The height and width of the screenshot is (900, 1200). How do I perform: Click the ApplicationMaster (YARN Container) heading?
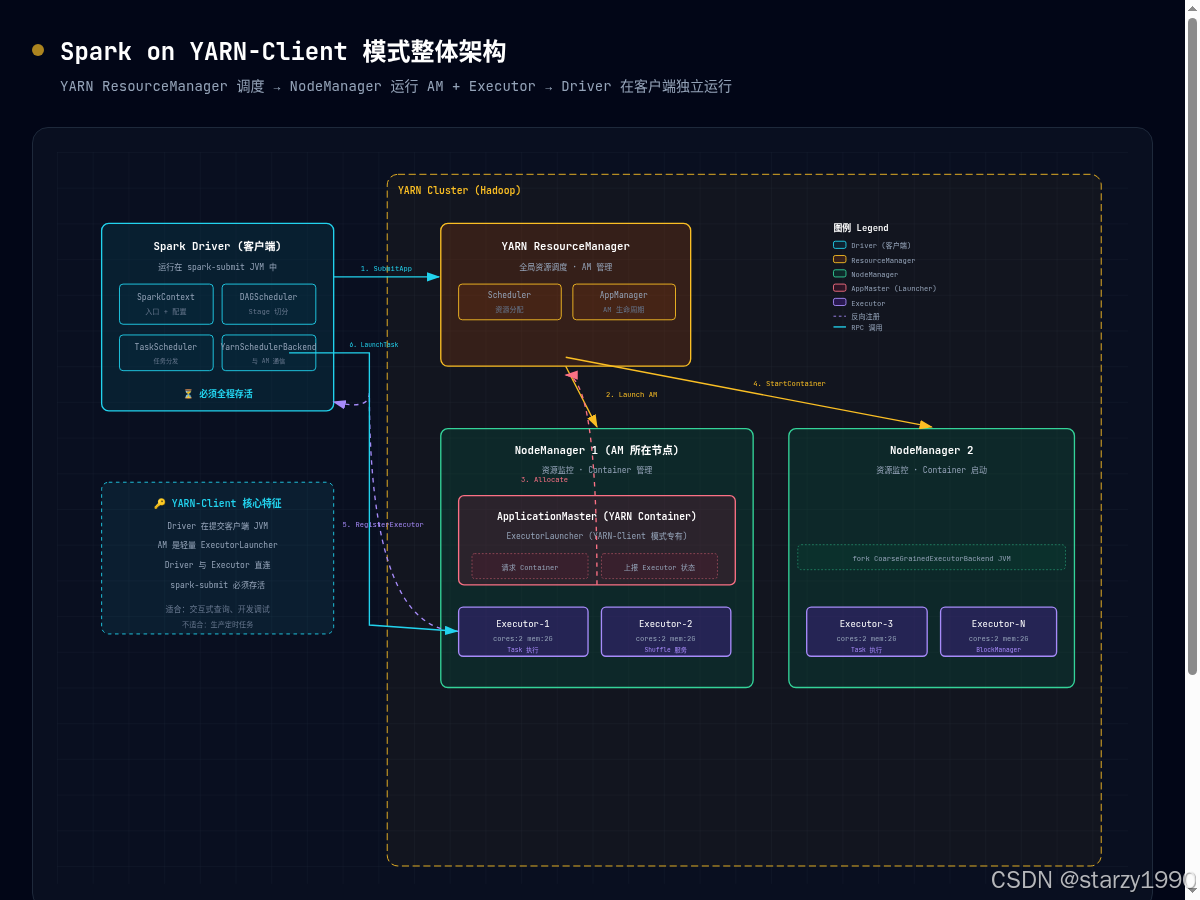pyautogui.click(x=597, y=517)
